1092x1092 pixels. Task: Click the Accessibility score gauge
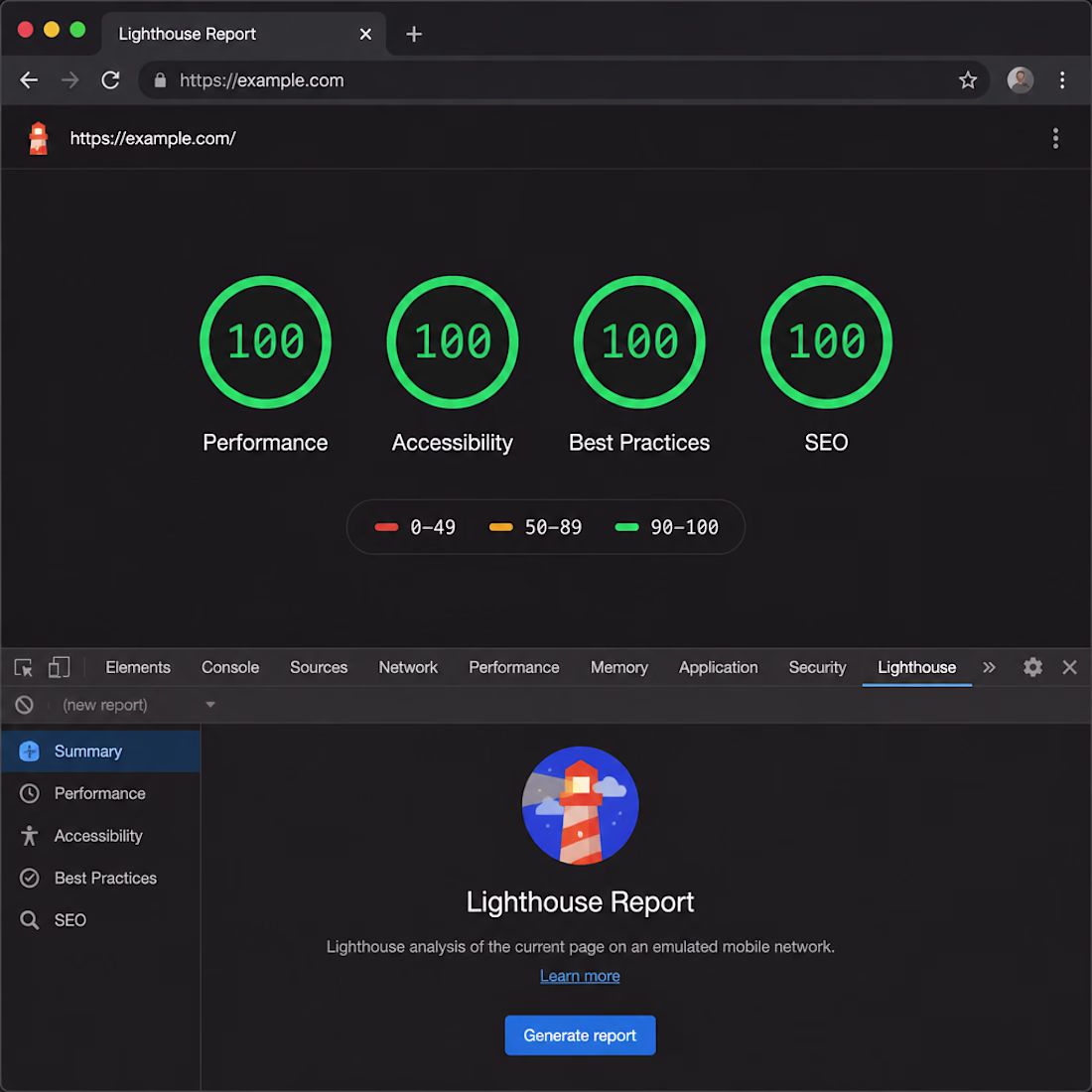[x=453, y=341]
